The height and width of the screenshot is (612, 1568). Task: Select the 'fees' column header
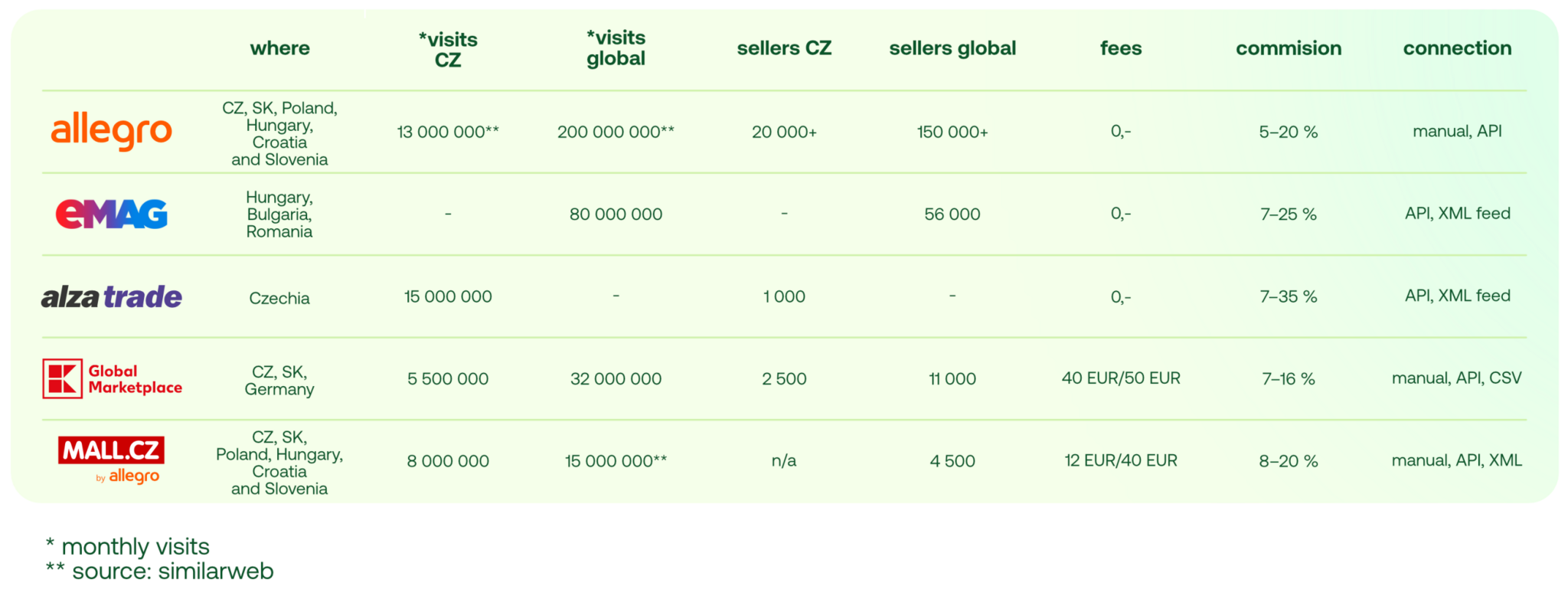(1121, 48)
